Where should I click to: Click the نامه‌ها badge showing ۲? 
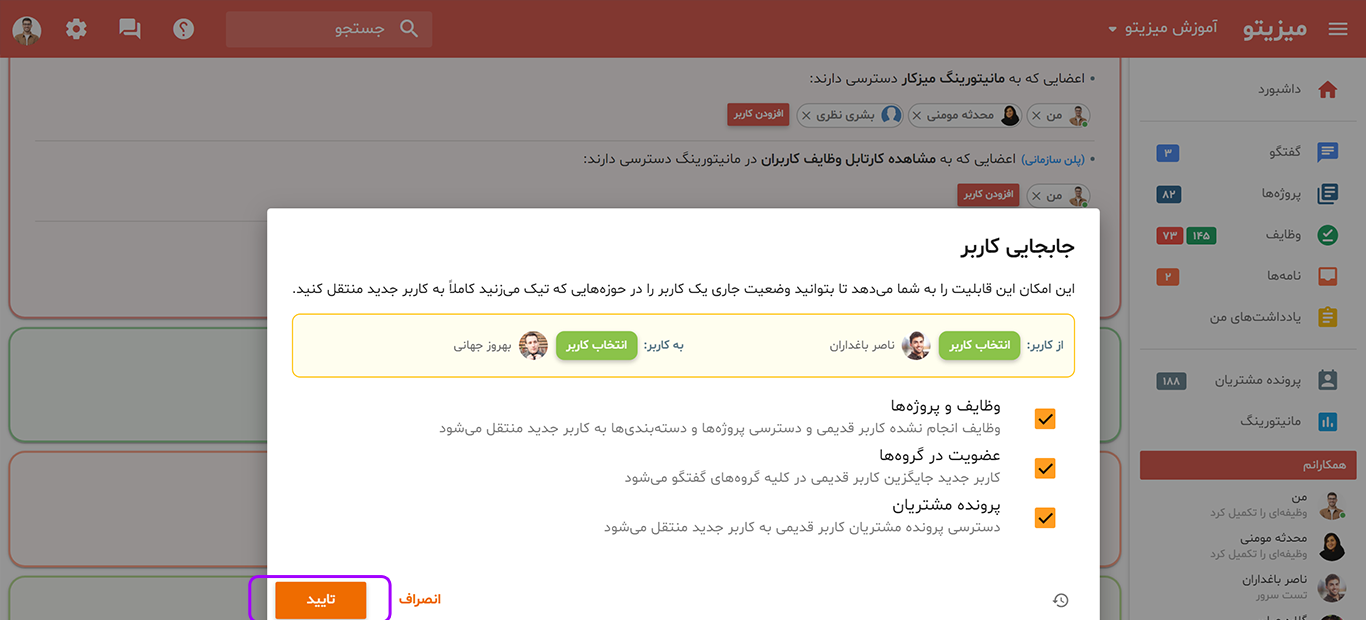point(1169,276)
